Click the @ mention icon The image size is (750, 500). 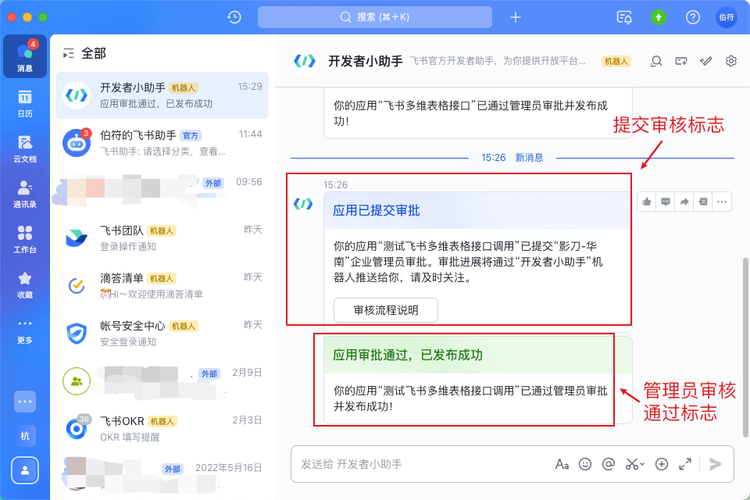(608, 464)
